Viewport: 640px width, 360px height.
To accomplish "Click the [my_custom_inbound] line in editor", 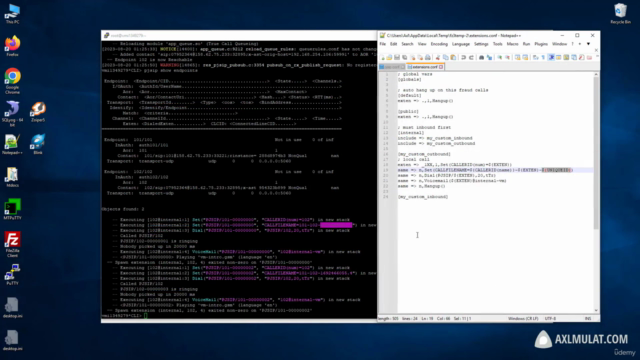I will 423,197.
